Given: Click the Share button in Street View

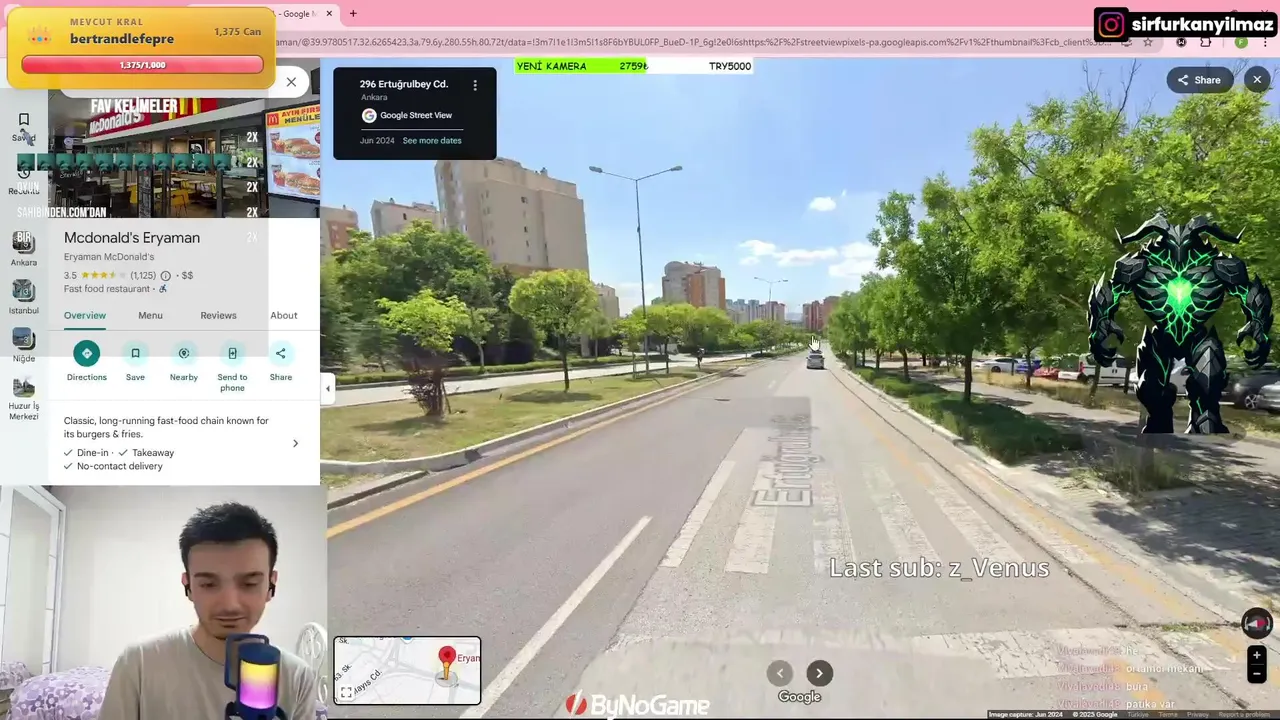Looking at the screenshot, I should [x=1199, y=80].
